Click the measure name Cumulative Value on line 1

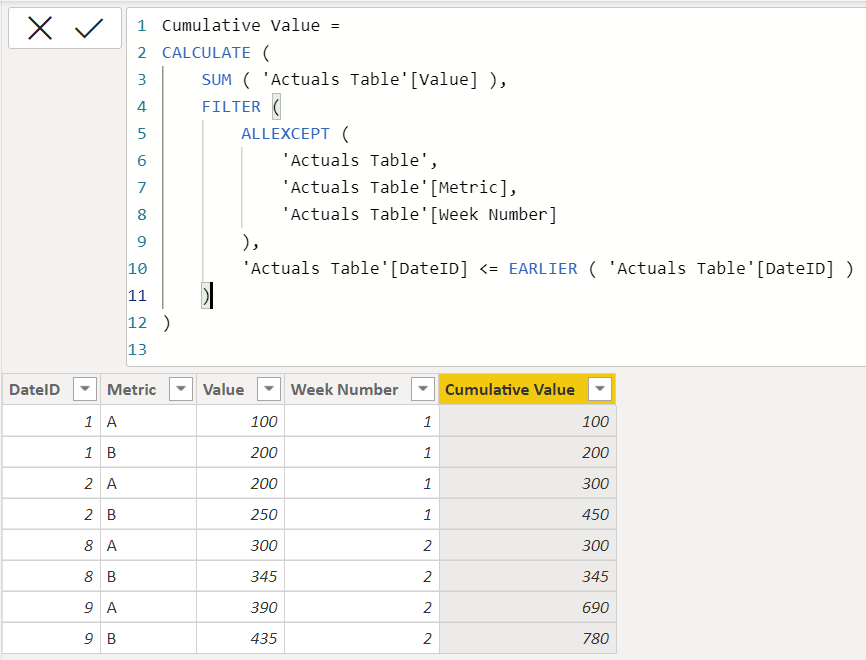tap(241, 26)
